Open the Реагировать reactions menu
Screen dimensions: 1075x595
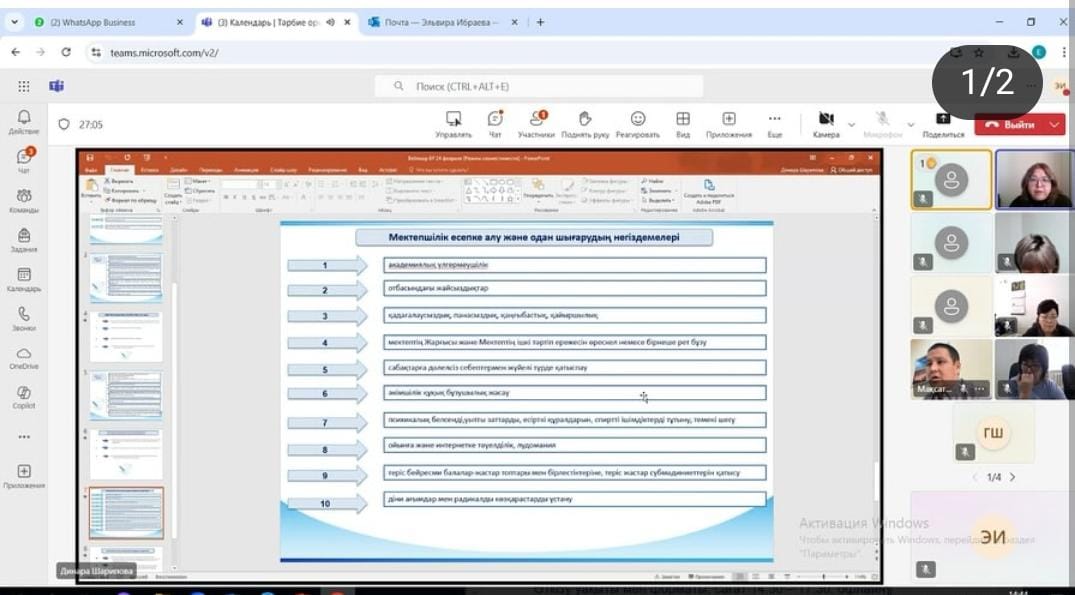click(x=637, y=123)
